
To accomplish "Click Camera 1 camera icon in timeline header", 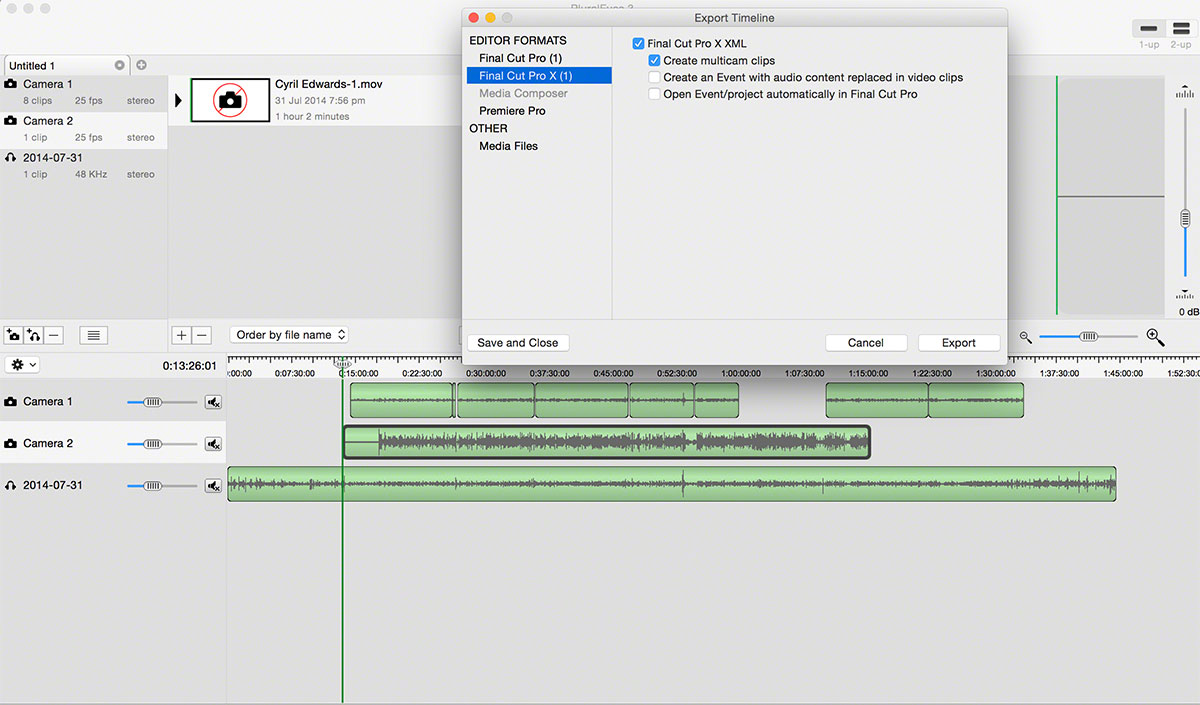I will 11,402.
